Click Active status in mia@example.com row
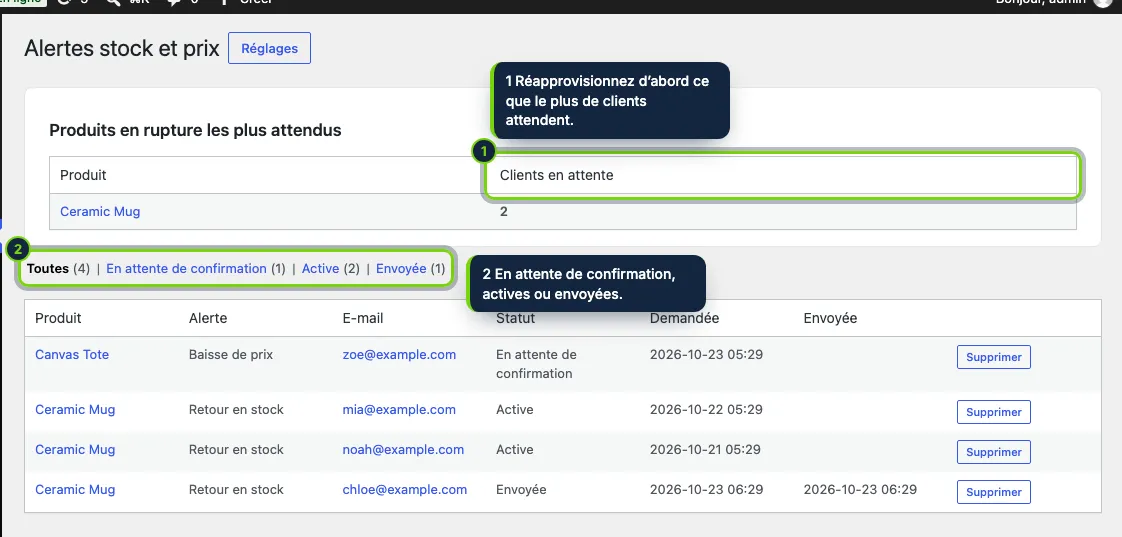This screenshot has height=537, width=1122. pos(514,410)
